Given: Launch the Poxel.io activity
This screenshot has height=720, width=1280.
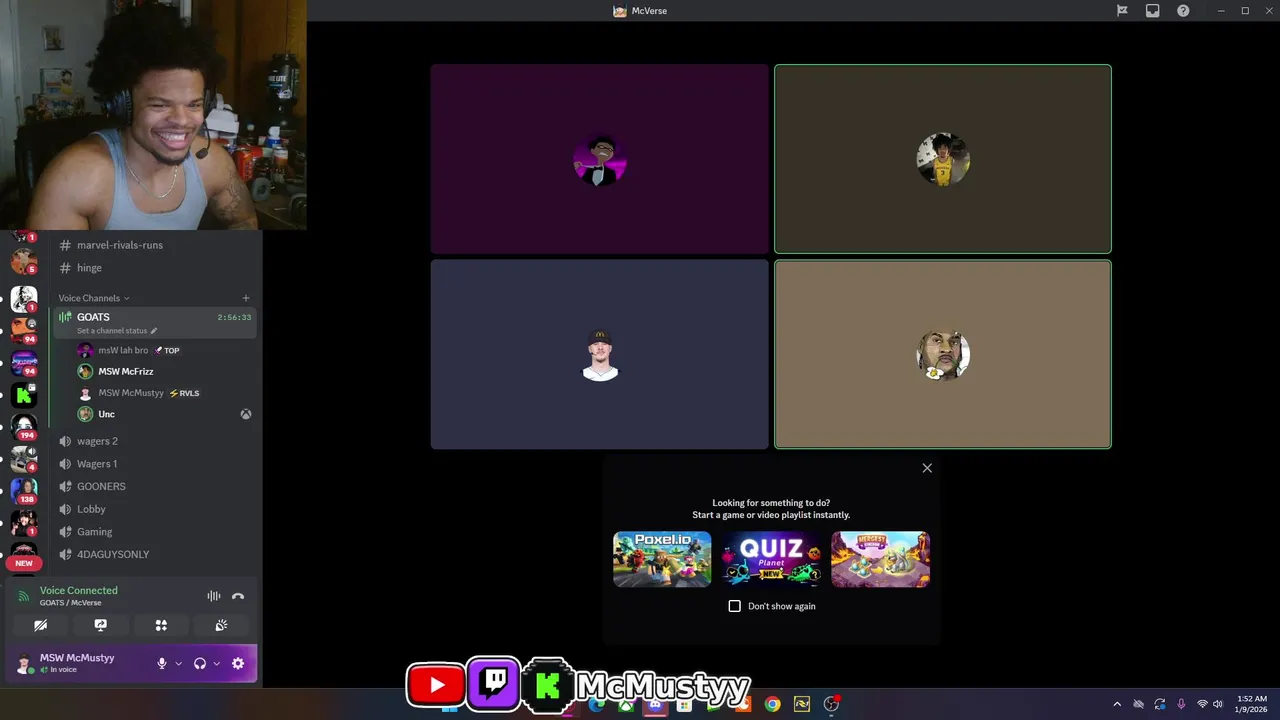Looking at the screenshot, I should 662,559.
